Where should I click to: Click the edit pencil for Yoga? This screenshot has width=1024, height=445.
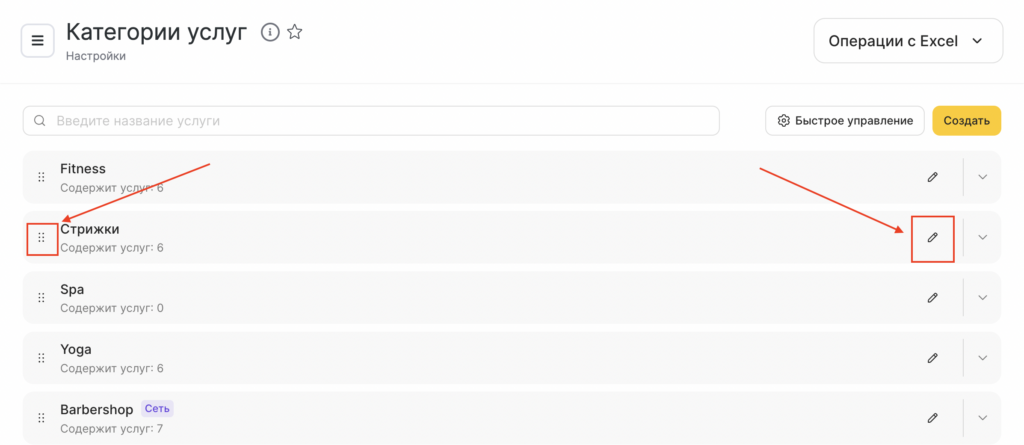[932, 357]
